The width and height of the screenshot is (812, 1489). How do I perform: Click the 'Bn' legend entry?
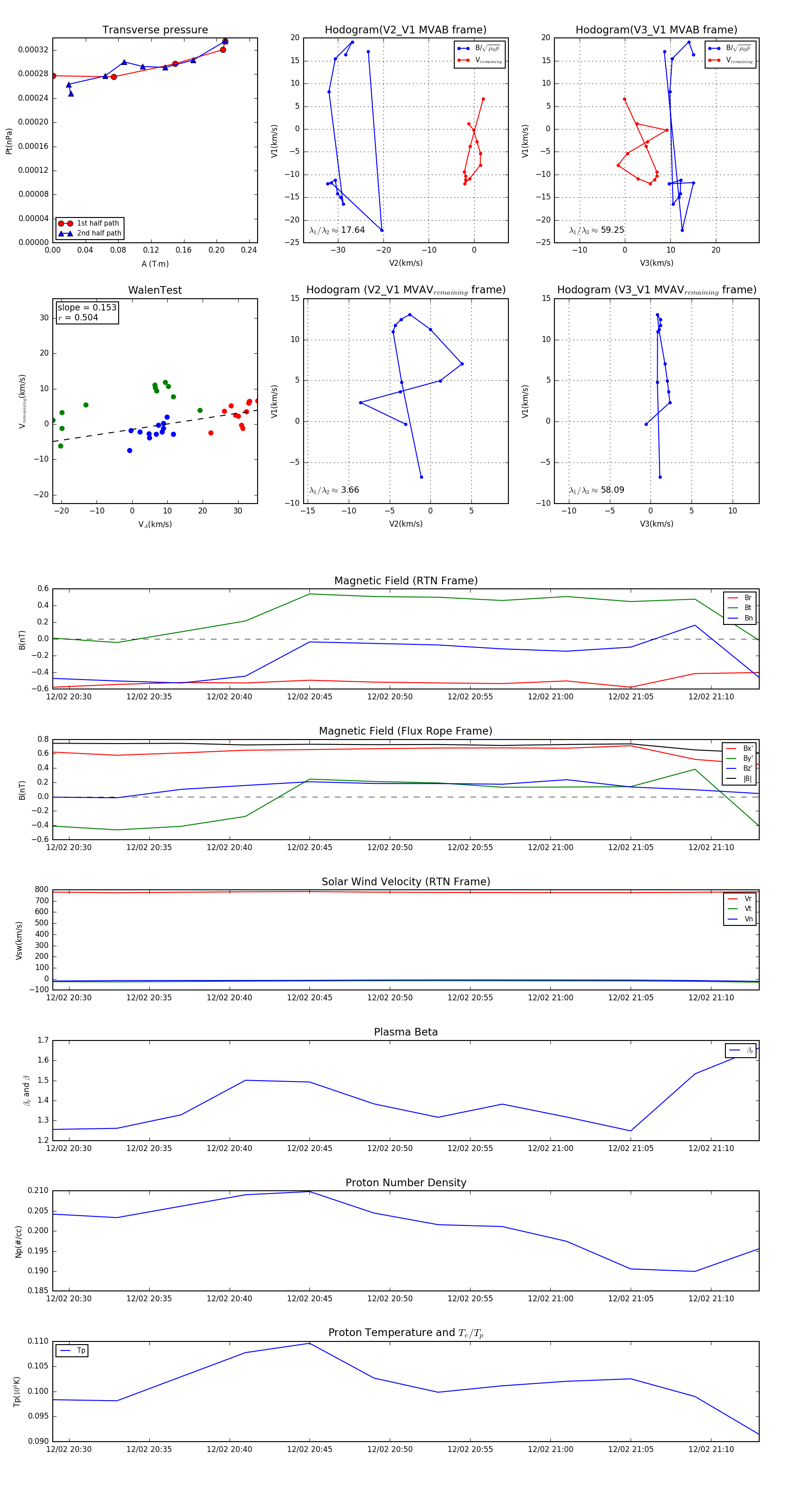pos(740,619)
